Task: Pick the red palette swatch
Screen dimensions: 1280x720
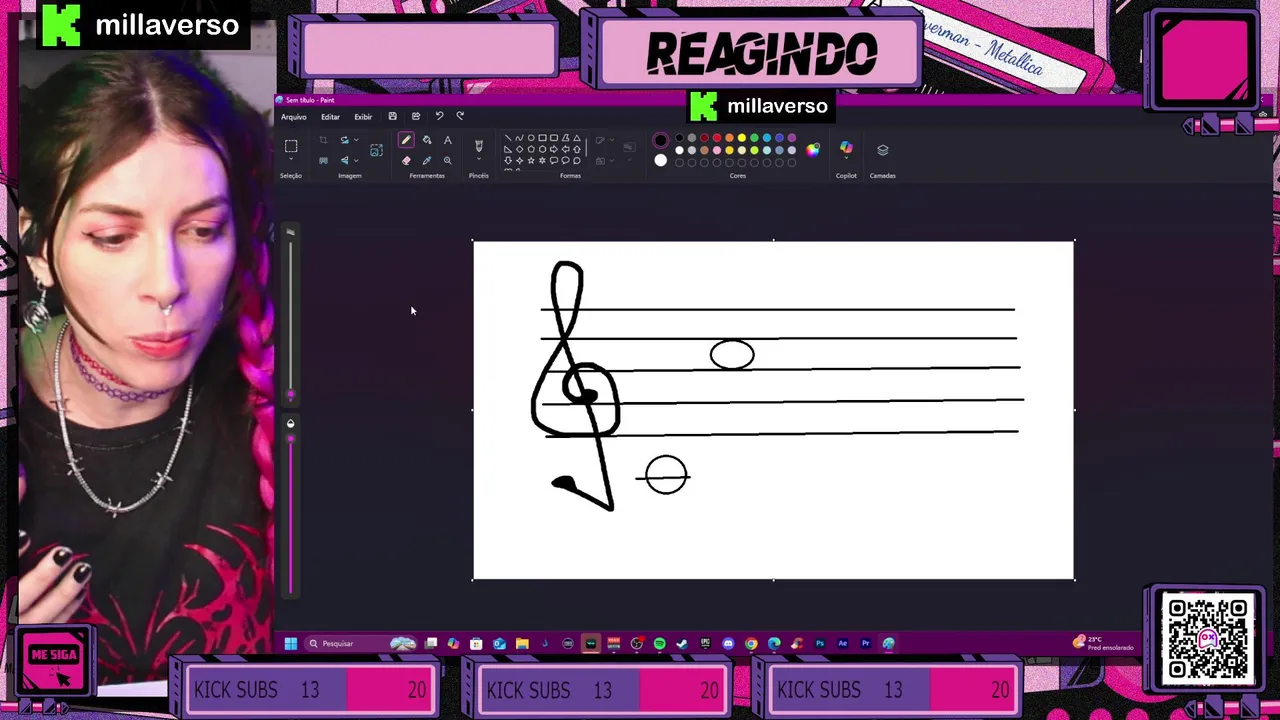Action: point(717,138)
